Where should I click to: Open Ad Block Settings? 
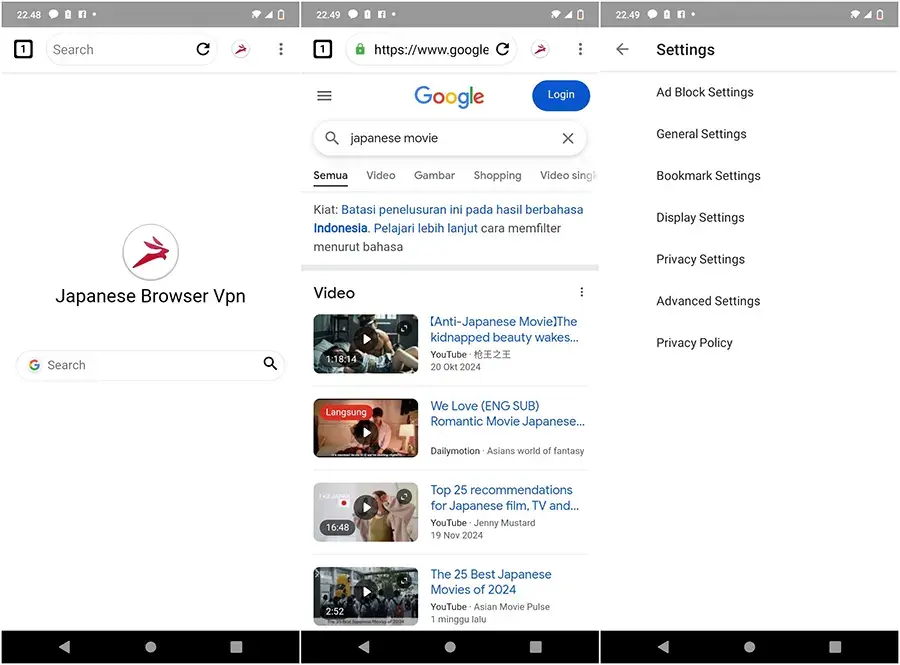[704, 92]
